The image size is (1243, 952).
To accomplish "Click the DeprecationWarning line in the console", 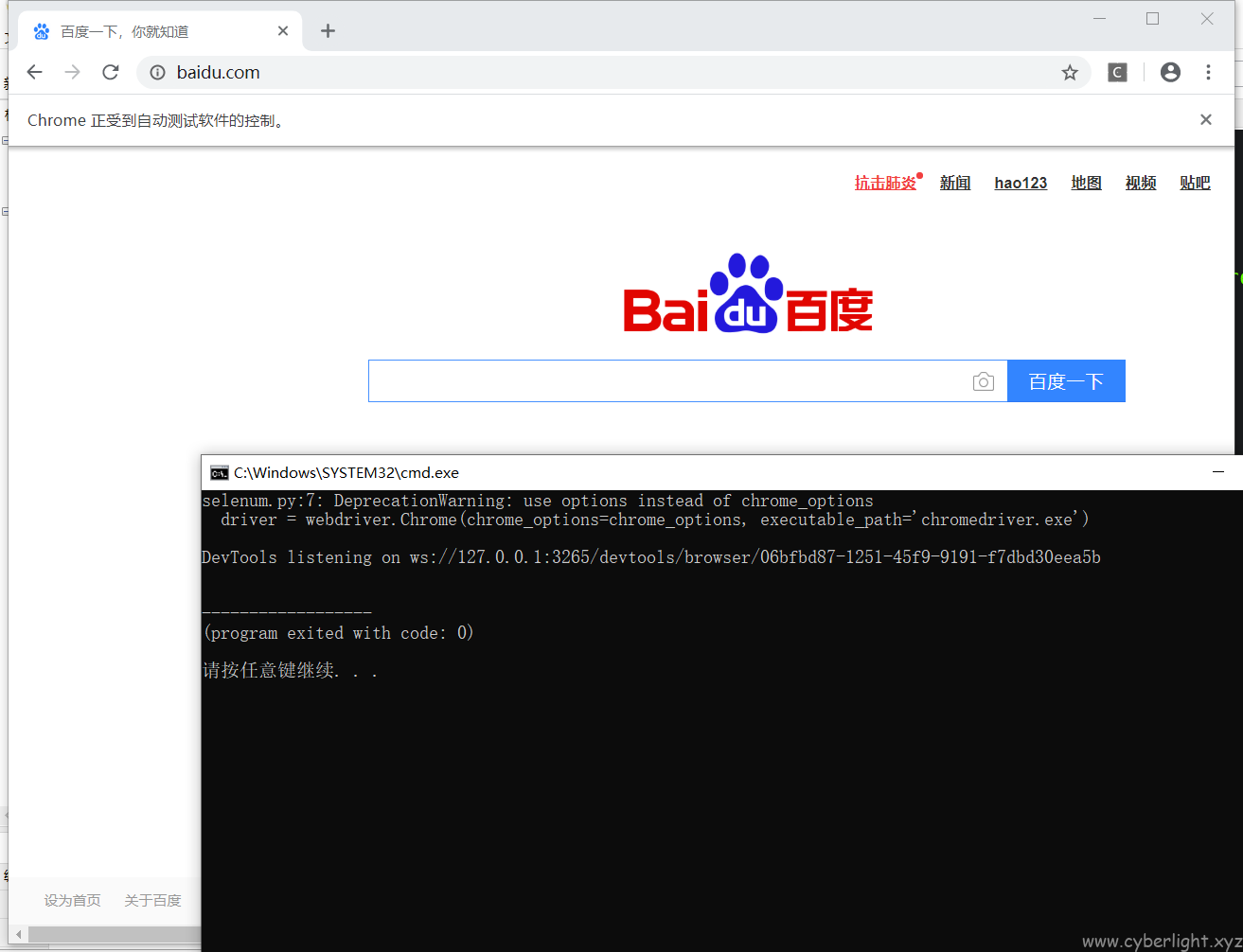I will tap(538, 501).
